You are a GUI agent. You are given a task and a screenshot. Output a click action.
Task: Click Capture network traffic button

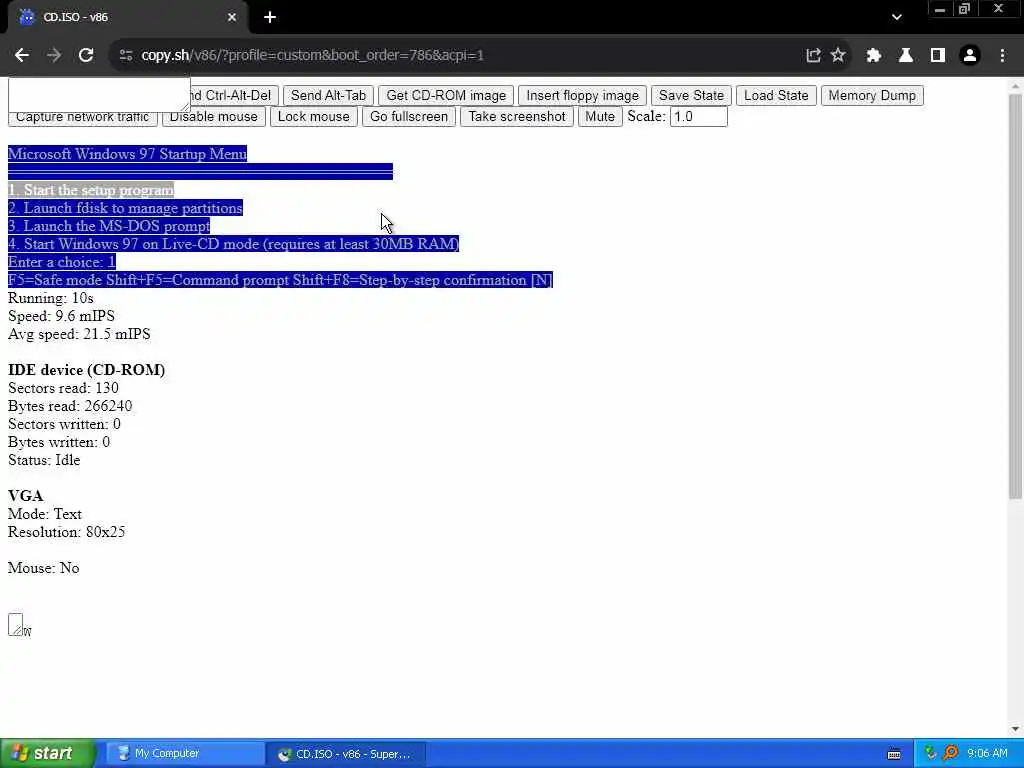tap(82, 118)
